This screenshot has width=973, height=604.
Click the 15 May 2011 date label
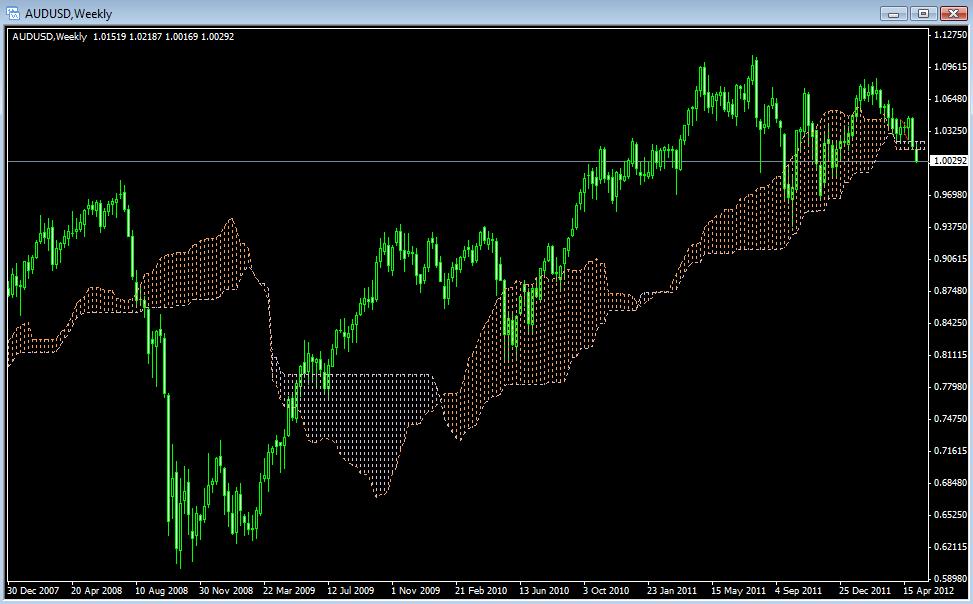click(738, 590)
